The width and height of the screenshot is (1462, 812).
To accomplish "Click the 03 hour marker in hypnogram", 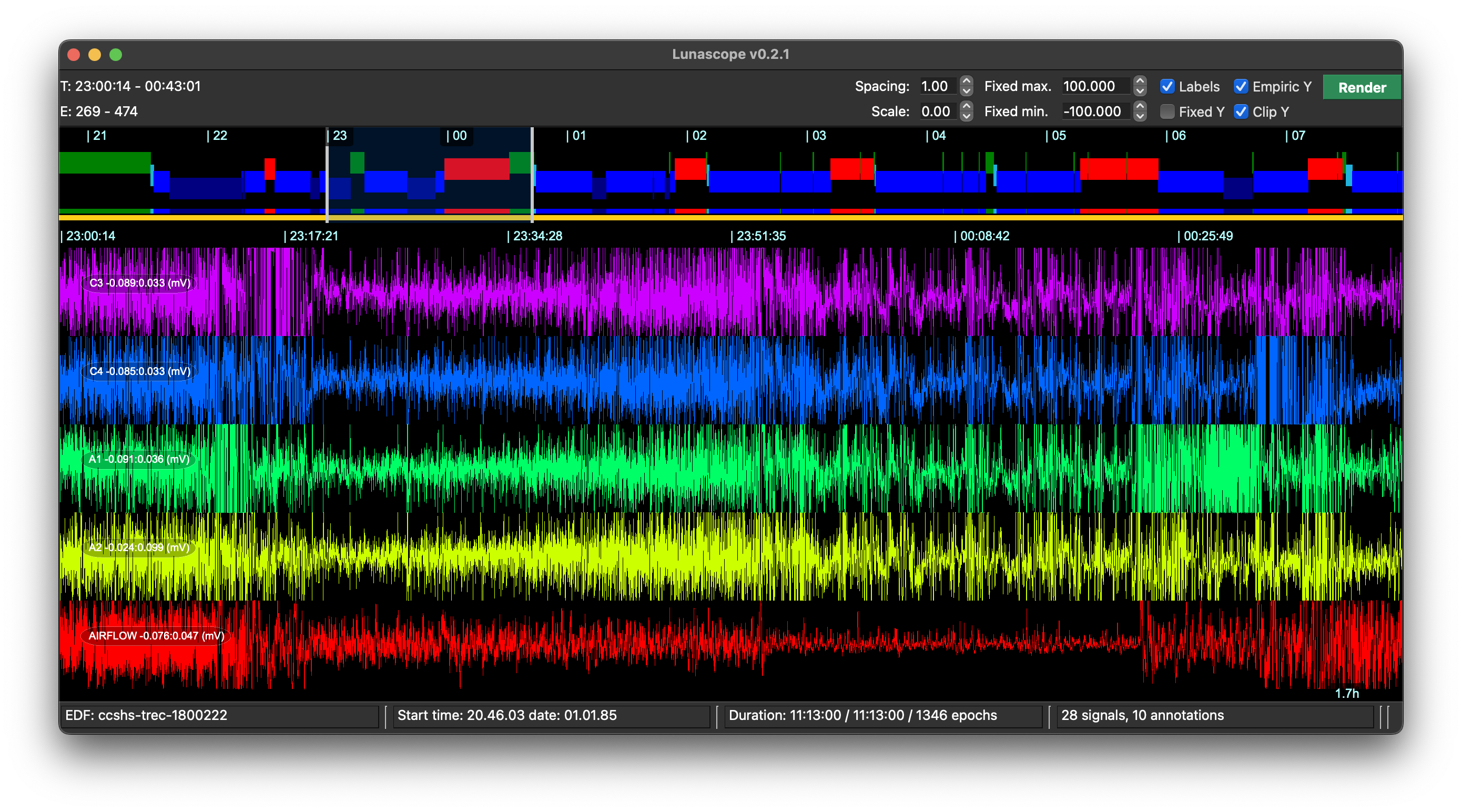I will click(x=817, y=136).
